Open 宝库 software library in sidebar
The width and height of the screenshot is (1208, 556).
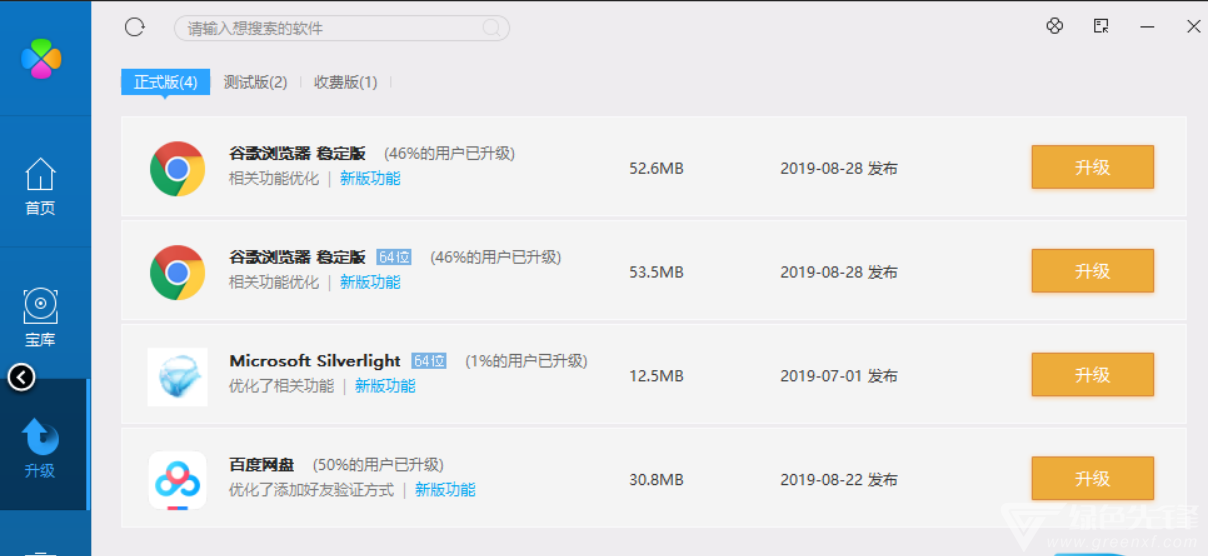[x=40, y=318]
